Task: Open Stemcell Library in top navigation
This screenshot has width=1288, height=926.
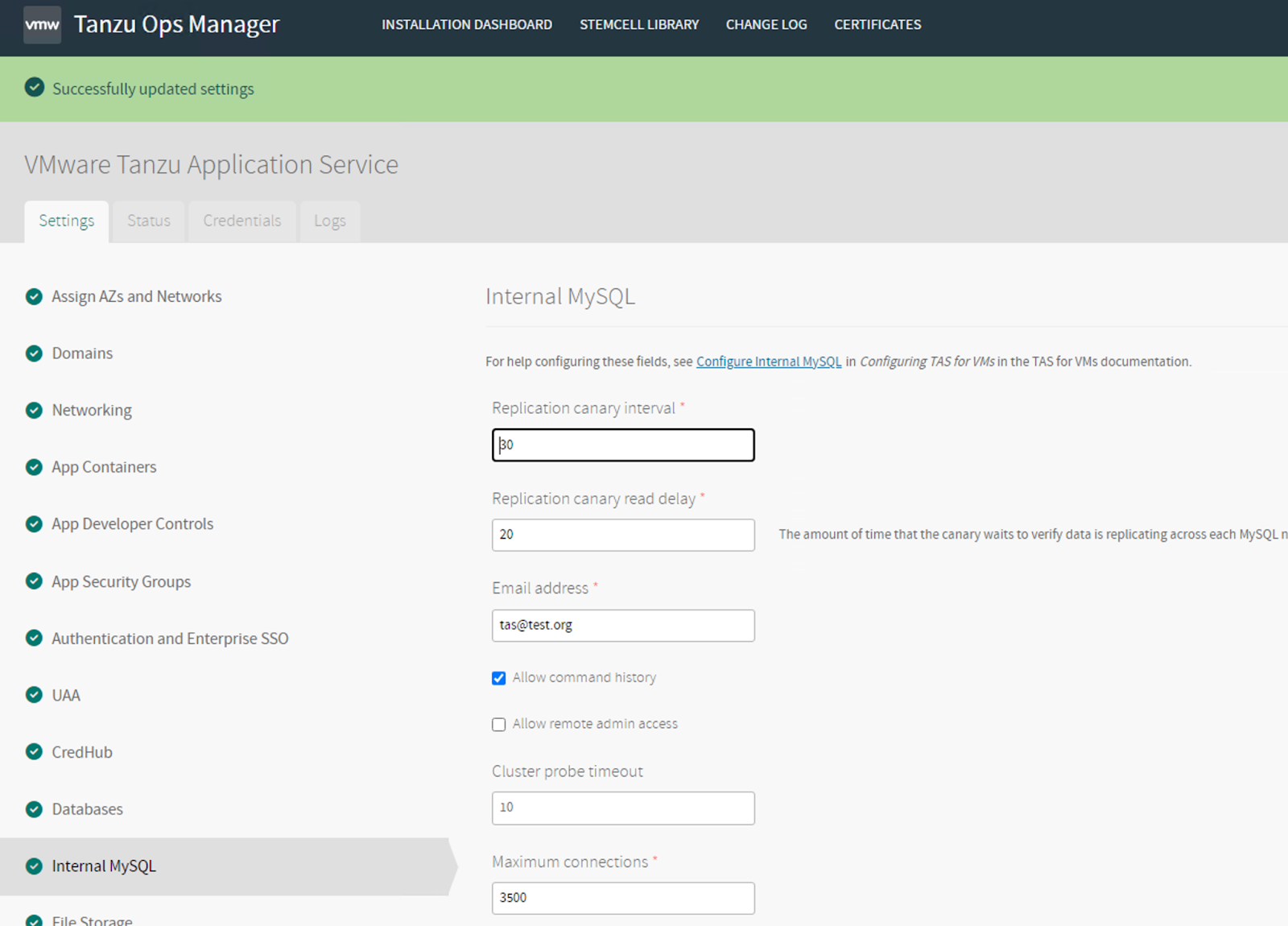Action: point(639,25)
